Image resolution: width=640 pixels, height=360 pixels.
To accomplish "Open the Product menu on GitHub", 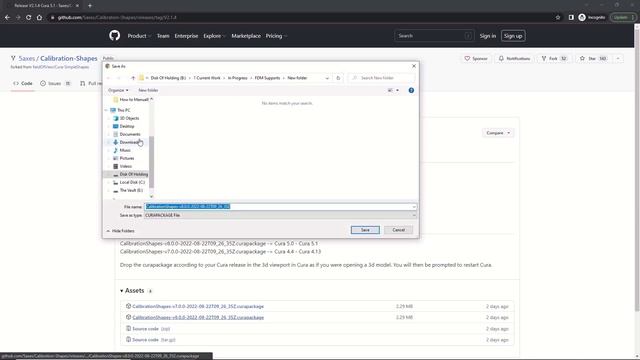I will tap(139, 36).
